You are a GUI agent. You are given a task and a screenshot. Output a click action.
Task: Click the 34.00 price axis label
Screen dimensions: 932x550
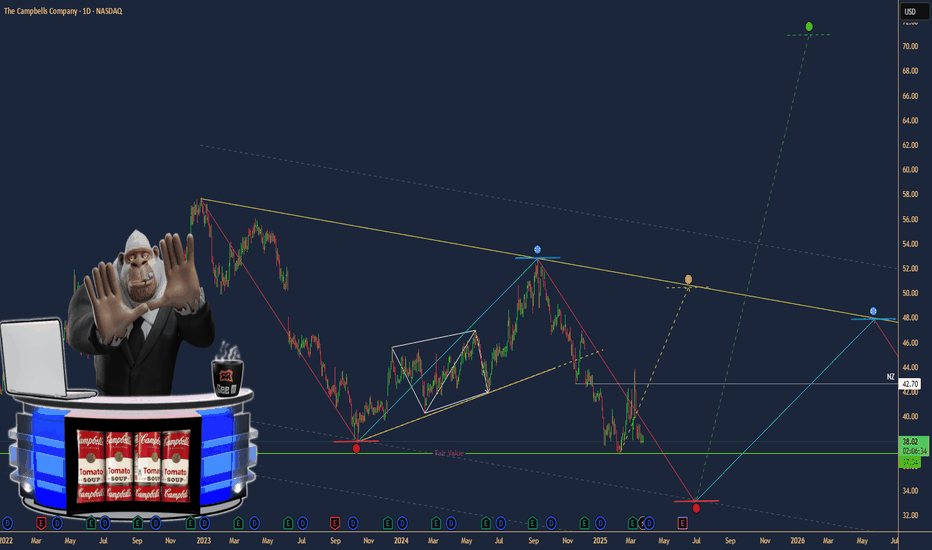tap(910, 491)
